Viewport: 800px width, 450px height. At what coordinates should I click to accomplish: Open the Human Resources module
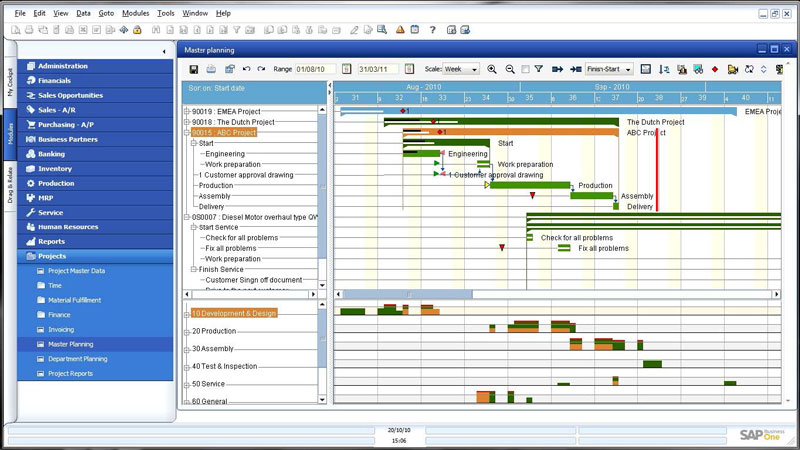coord(95,227)
